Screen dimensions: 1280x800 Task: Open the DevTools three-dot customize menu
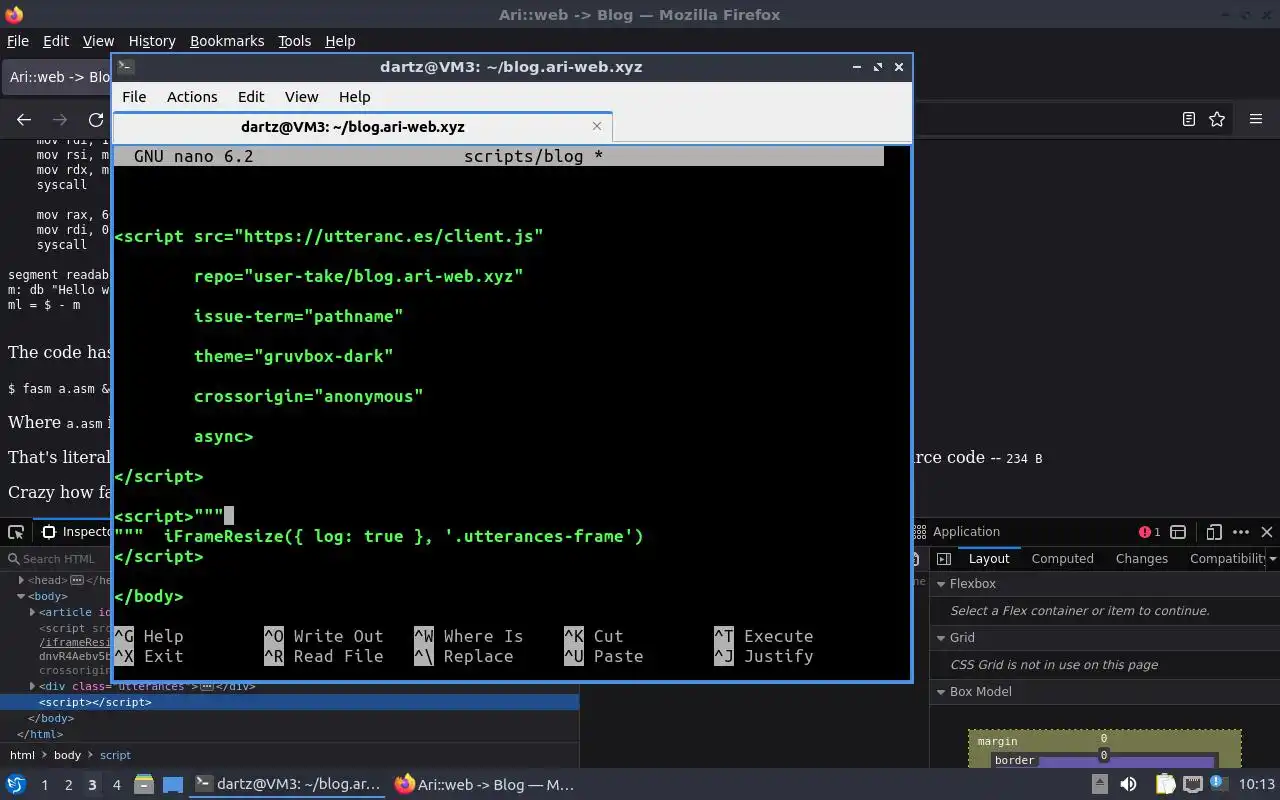click(x=1241, y=532)
